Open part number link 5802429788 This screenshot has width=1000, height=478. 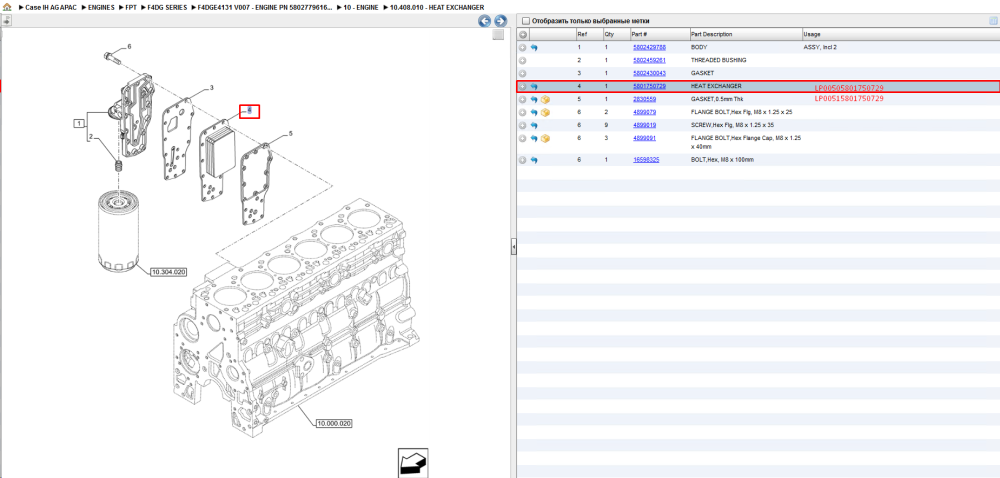tap(649, 48)
